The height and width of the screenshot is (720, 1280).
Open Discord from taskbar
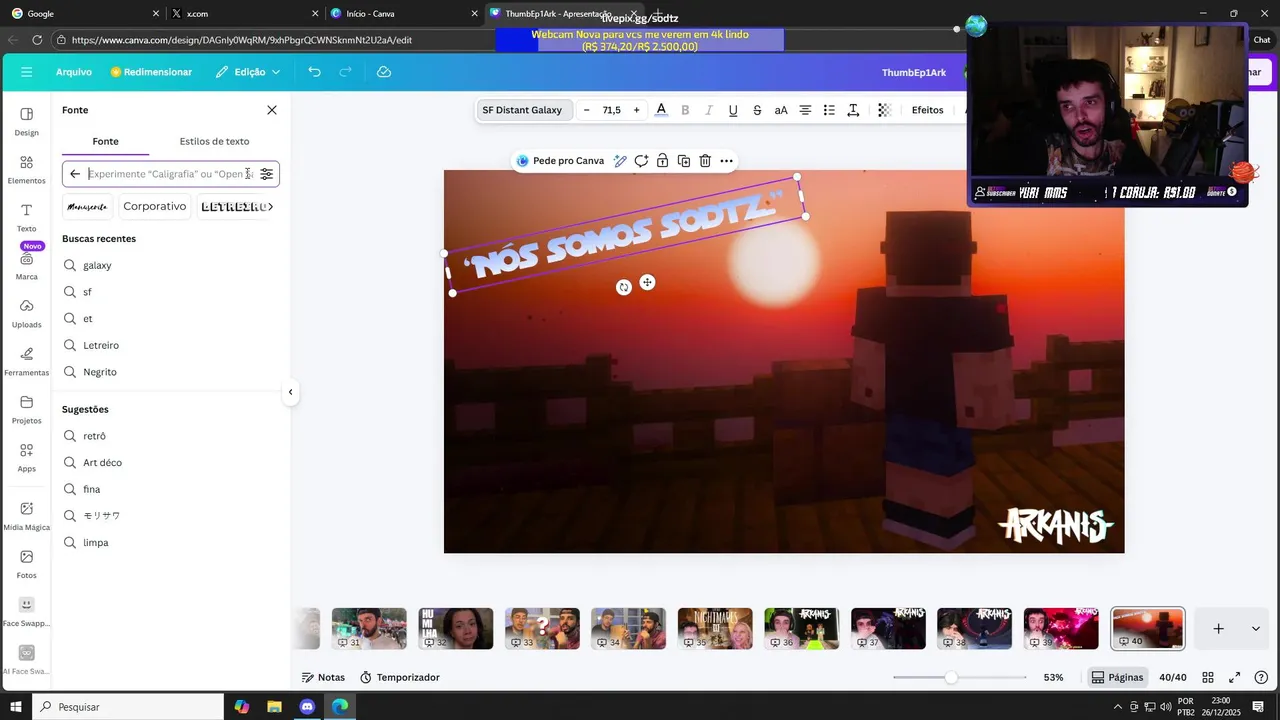point(307,707)
